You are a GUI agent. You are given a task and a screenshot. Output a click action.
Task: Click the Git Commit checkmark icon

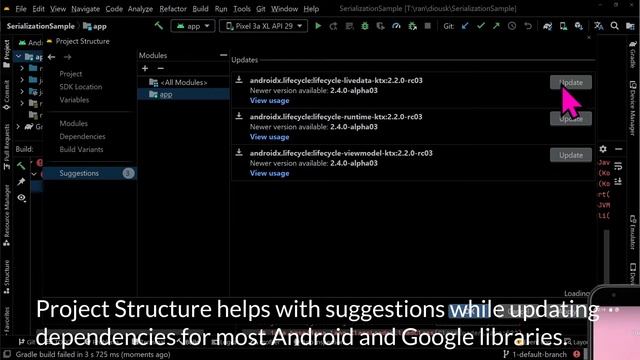(x=481, y=26)
